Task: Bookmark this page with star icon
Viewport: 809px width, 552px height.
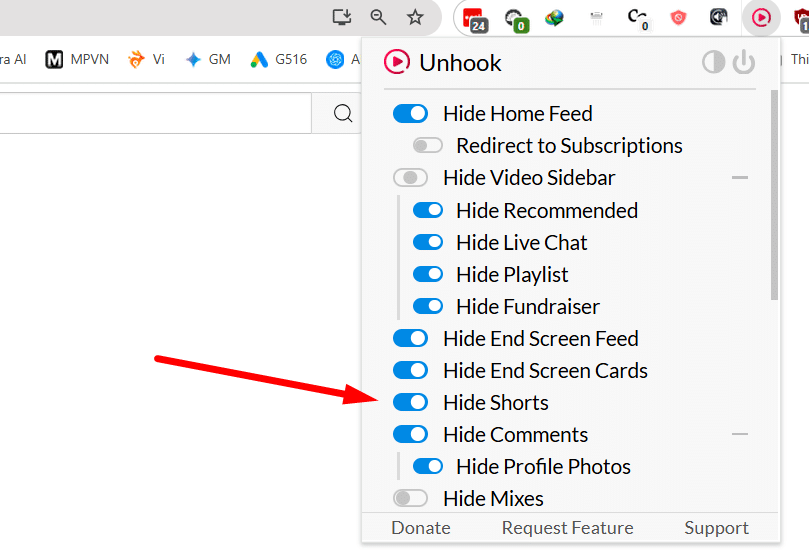Action: [x=415, y=18]
